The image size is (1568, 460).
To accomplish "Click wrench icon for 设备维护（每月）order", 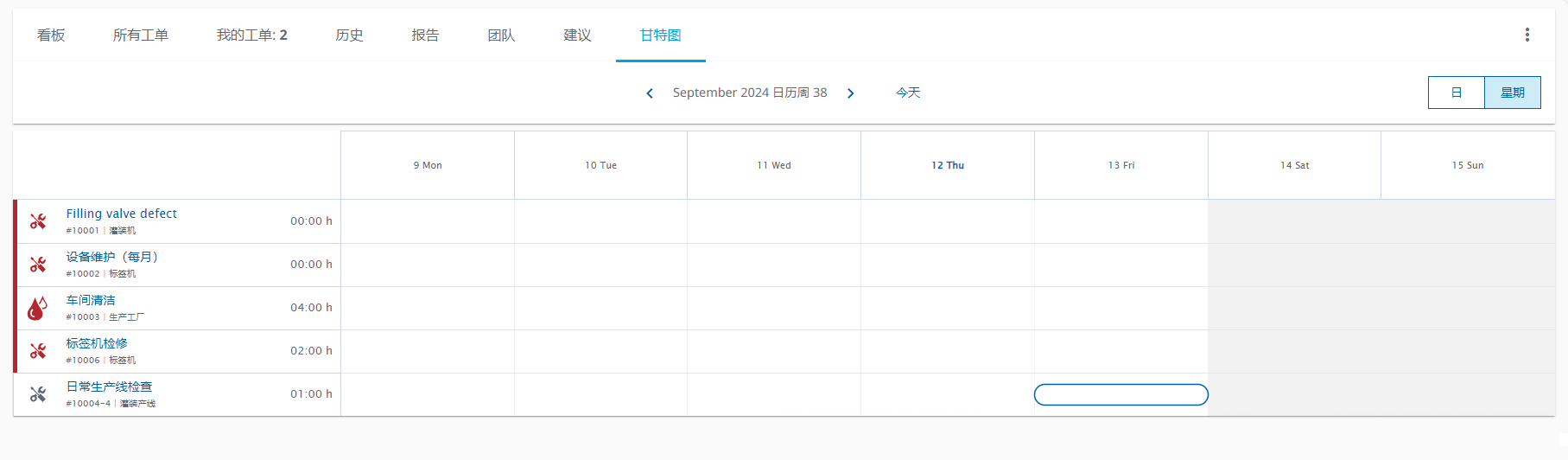I will point(38,265).
